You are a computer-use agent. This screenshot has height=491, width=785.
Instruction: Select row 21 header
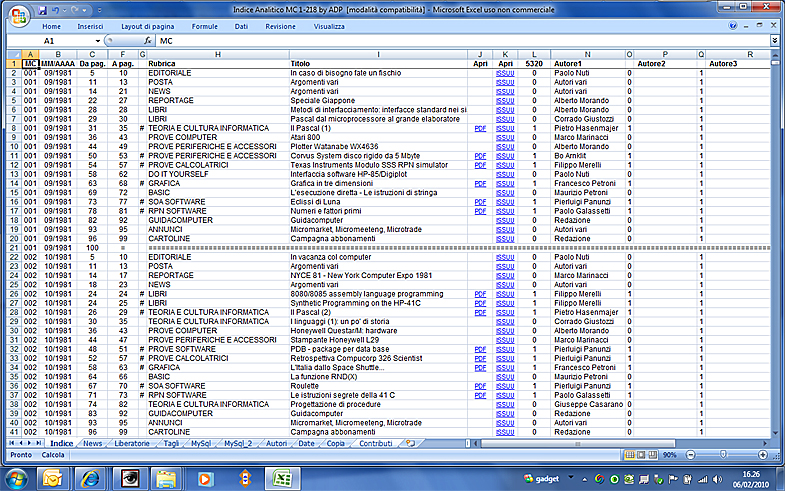click(14, 248)
